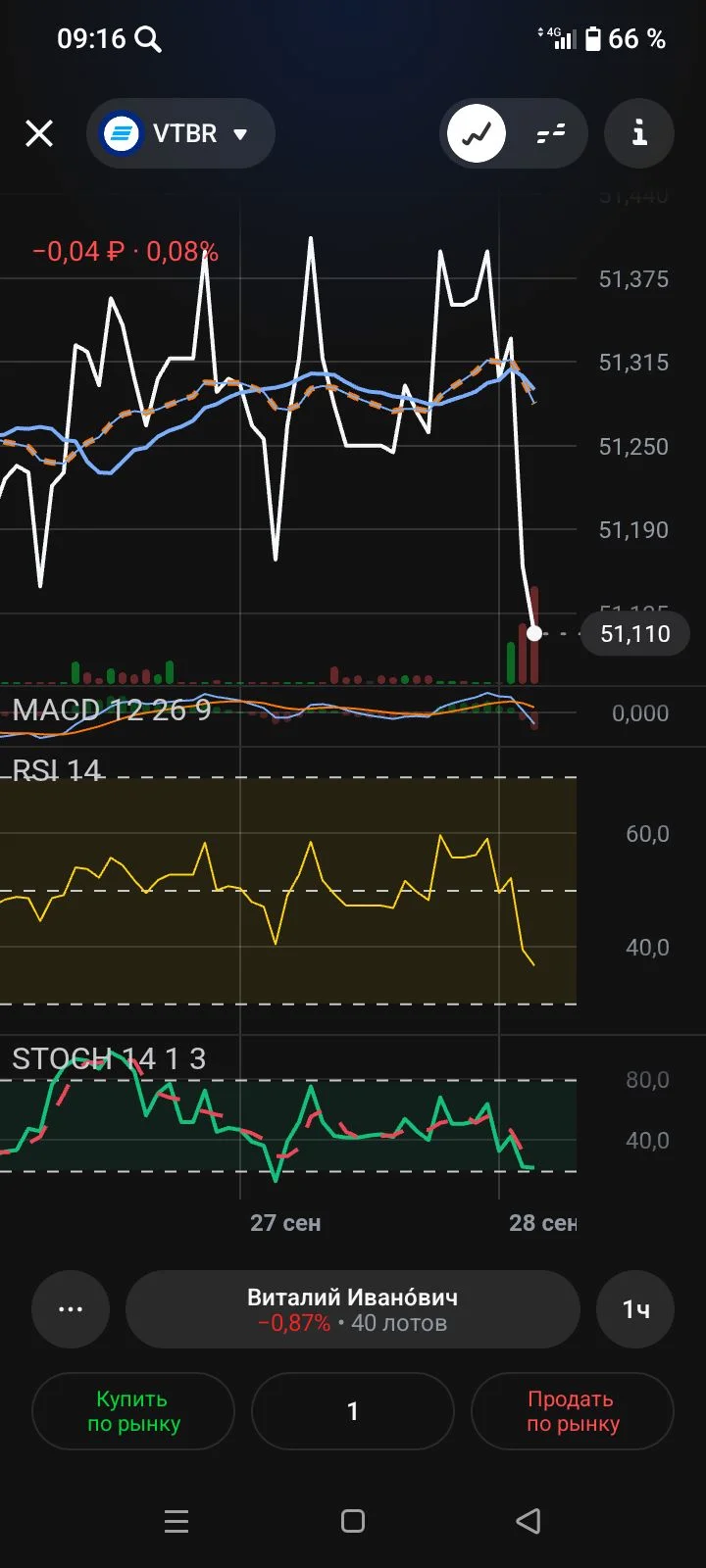Viewport: 706px width, 1568px height.
Task: Select the line chart mode toggle
Action: coord(477,133)
